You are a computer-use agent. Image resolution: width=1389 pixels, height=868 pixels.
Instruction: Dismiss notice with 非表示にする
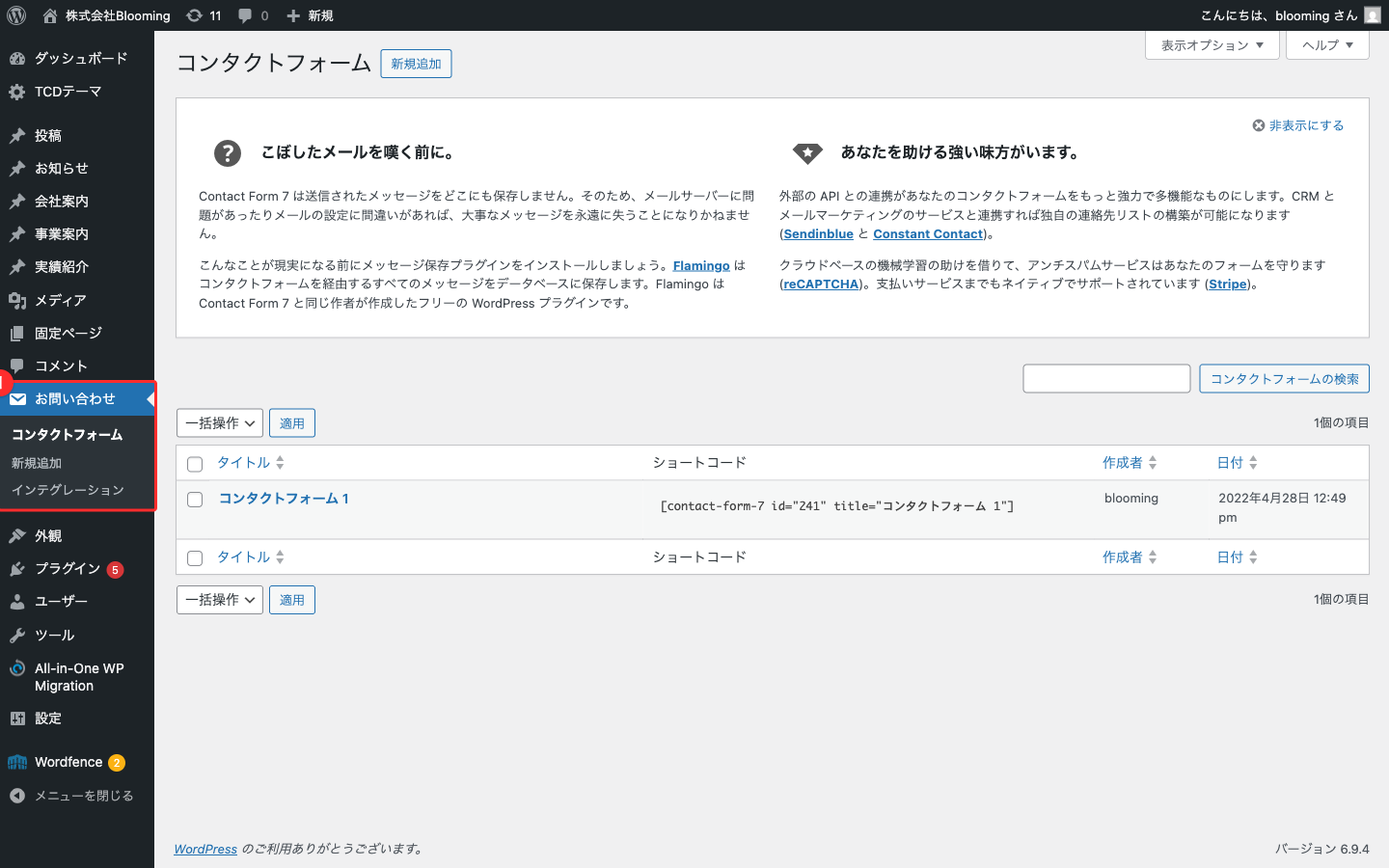pos(1297,125)
